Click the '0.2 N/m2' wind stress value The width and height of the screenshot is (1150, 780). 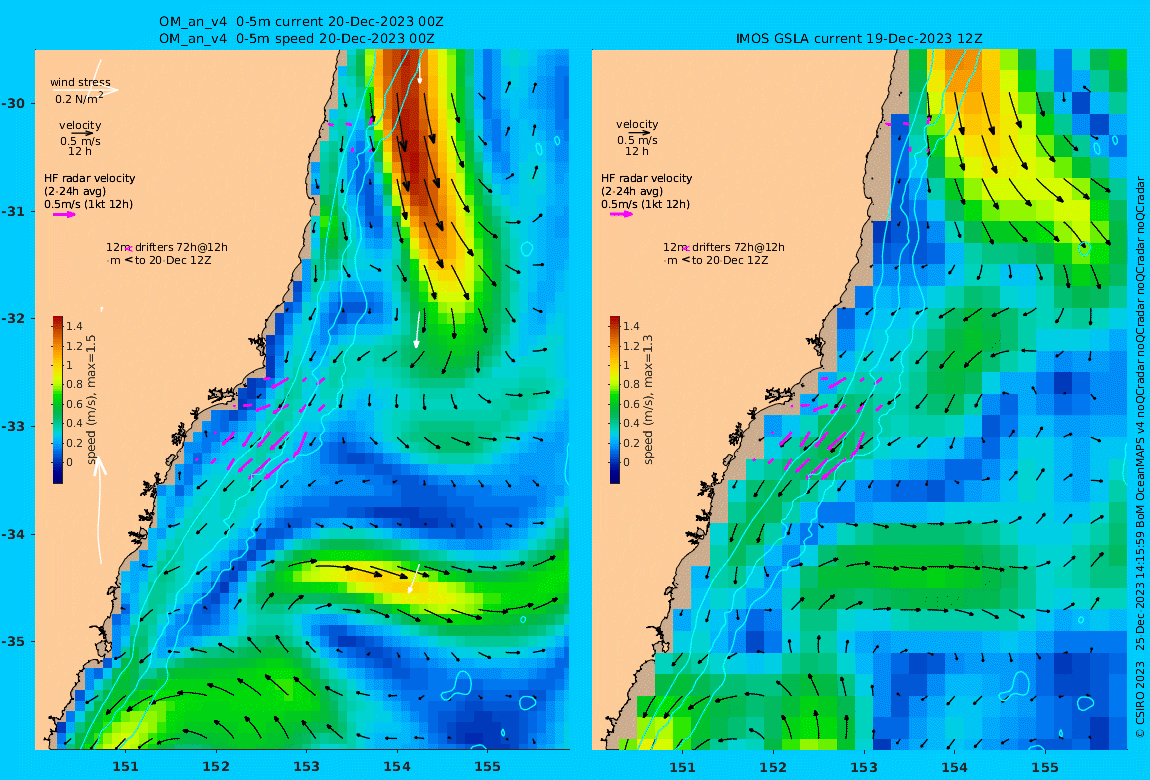coord(78,98)
